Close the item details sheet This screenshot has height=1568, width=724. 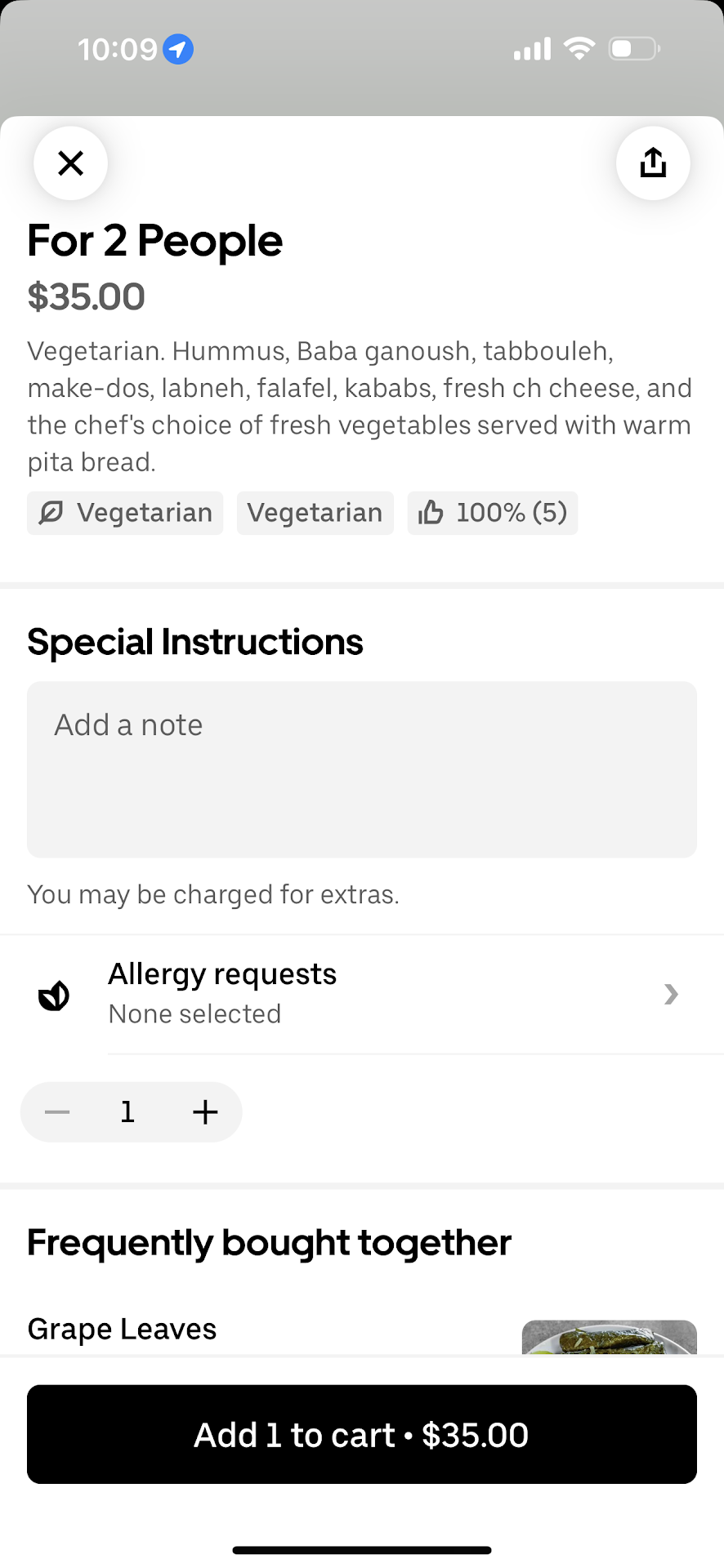point(71,163)
